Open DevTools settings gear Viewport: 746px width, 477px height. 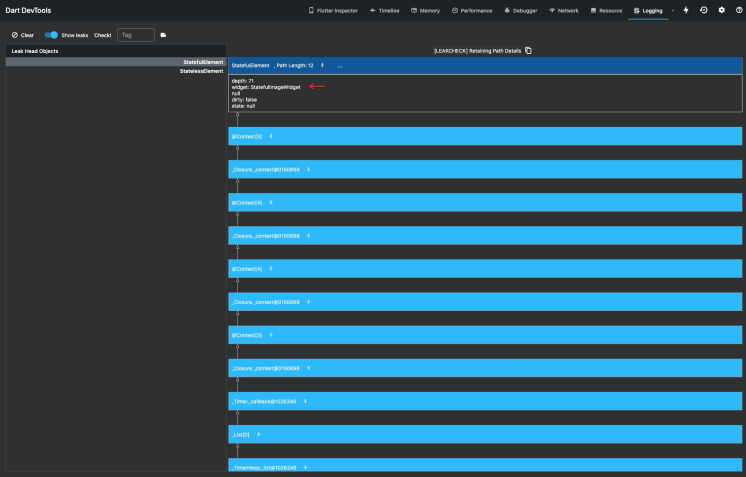(721, 10)
